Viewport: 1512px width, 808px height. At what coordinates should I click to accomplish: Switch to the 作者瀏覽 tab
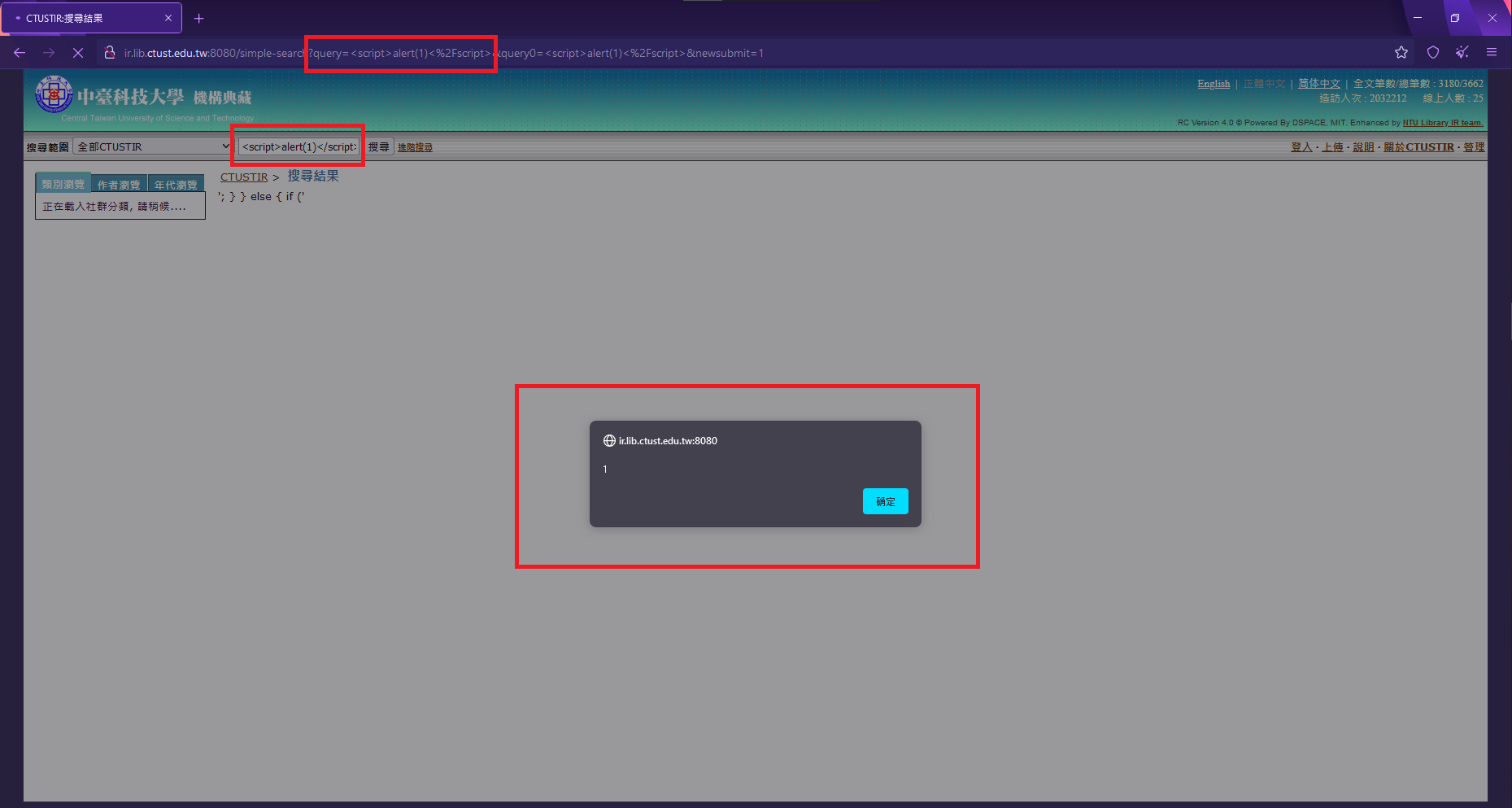[119, 185]
